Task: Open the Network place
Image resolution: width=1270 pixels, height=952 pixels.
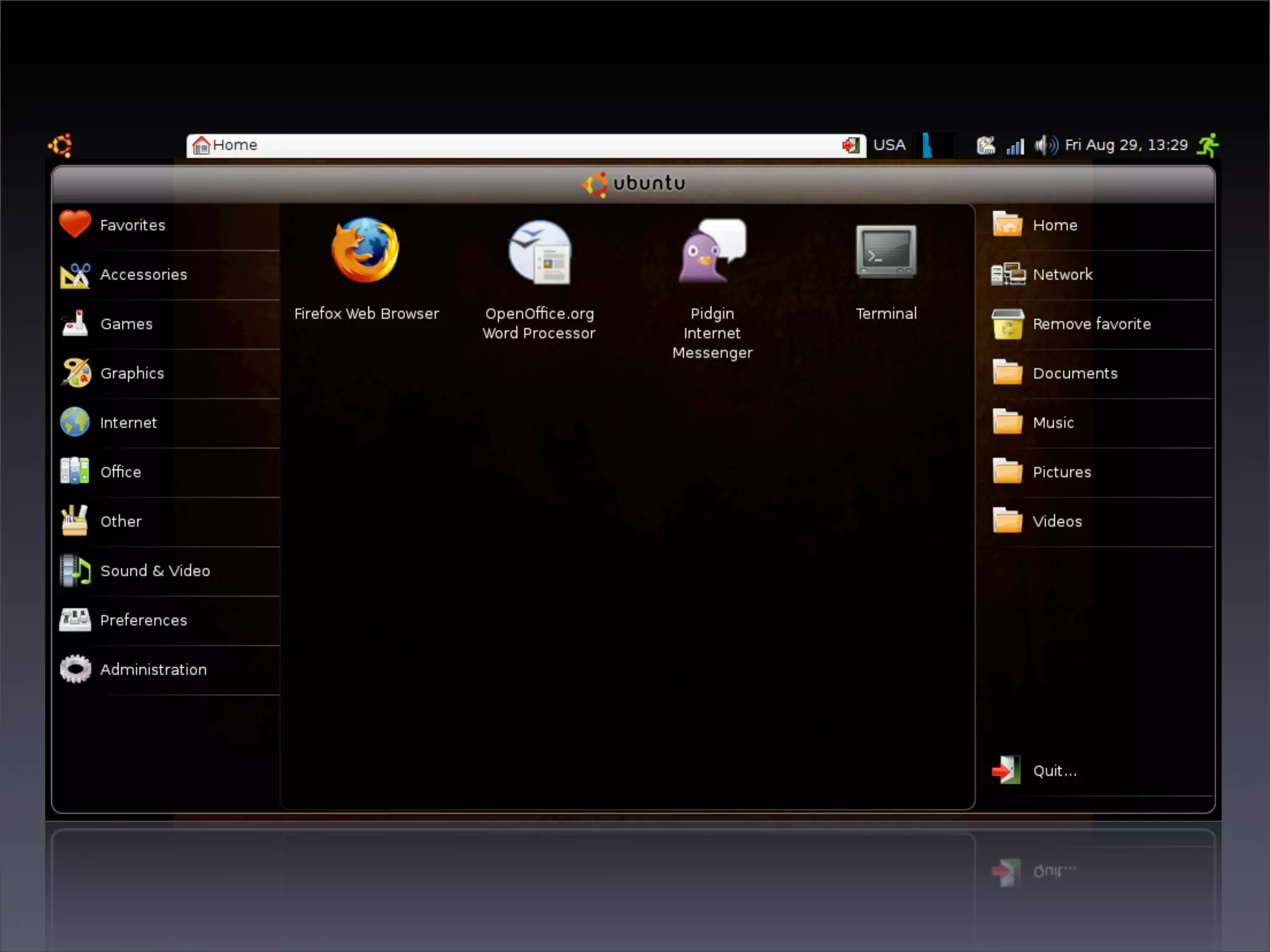Action: click(x=1062, y=275)
